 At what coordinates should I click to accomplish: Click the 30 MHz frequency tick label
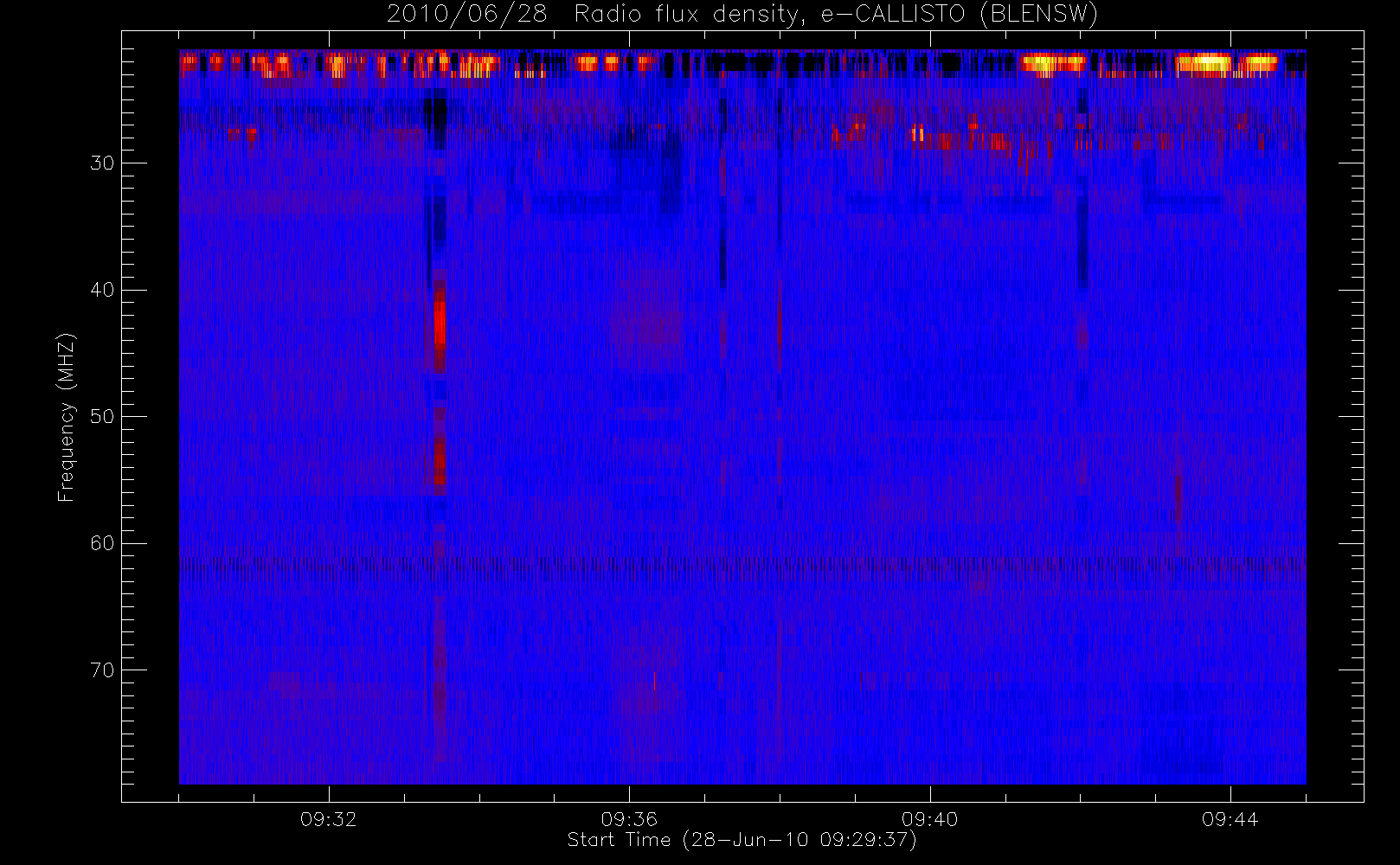point(102,163)
